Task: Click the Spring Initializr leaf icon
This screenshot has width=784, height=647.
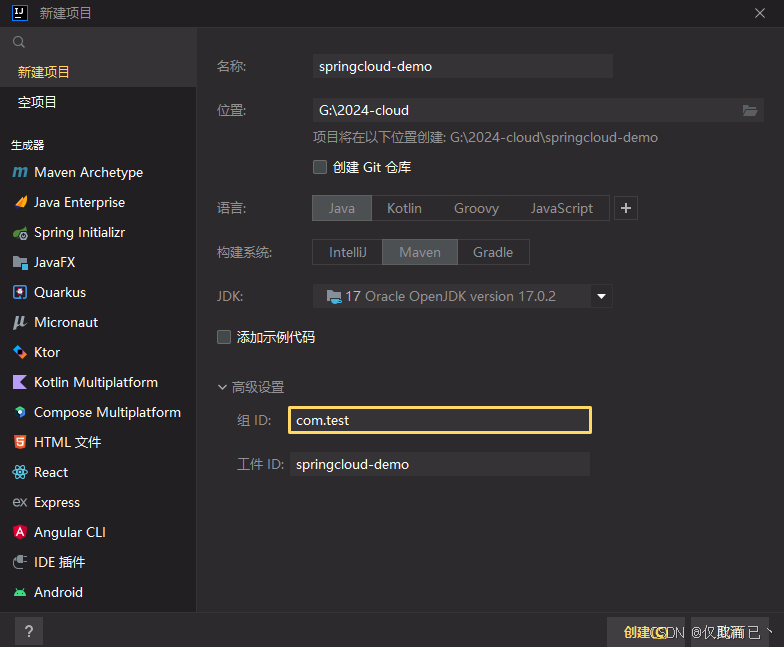Action: pos(20,232)
